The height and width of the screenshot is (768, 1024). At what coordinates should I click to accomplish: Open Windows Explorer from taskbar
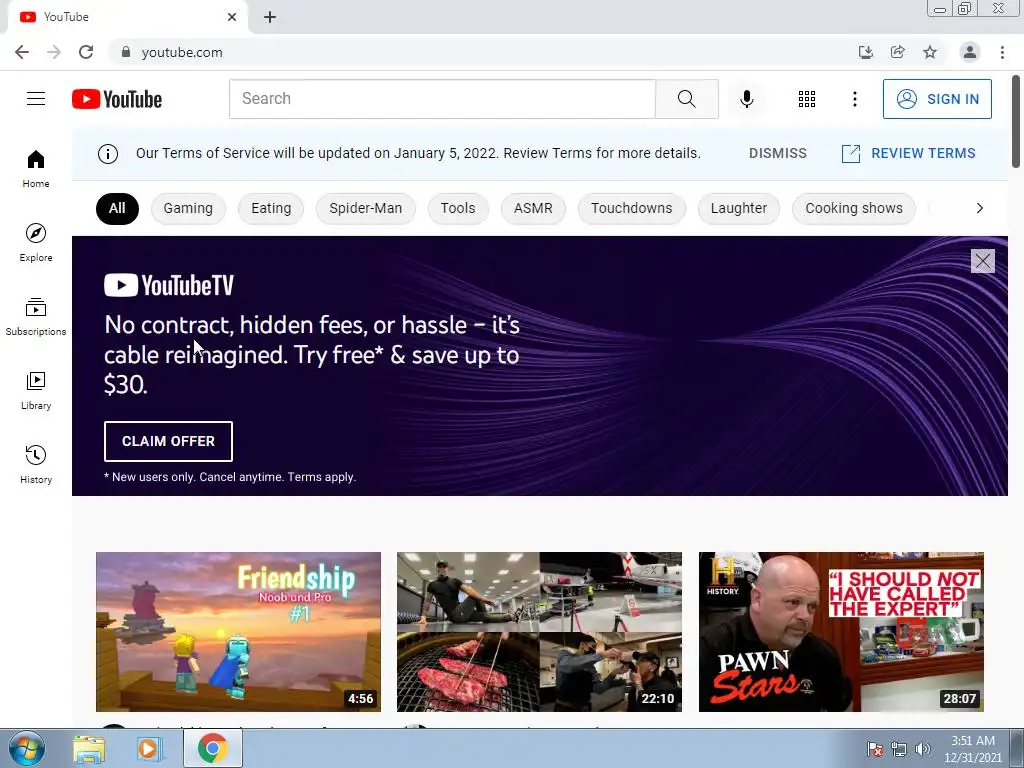(89, 748)
